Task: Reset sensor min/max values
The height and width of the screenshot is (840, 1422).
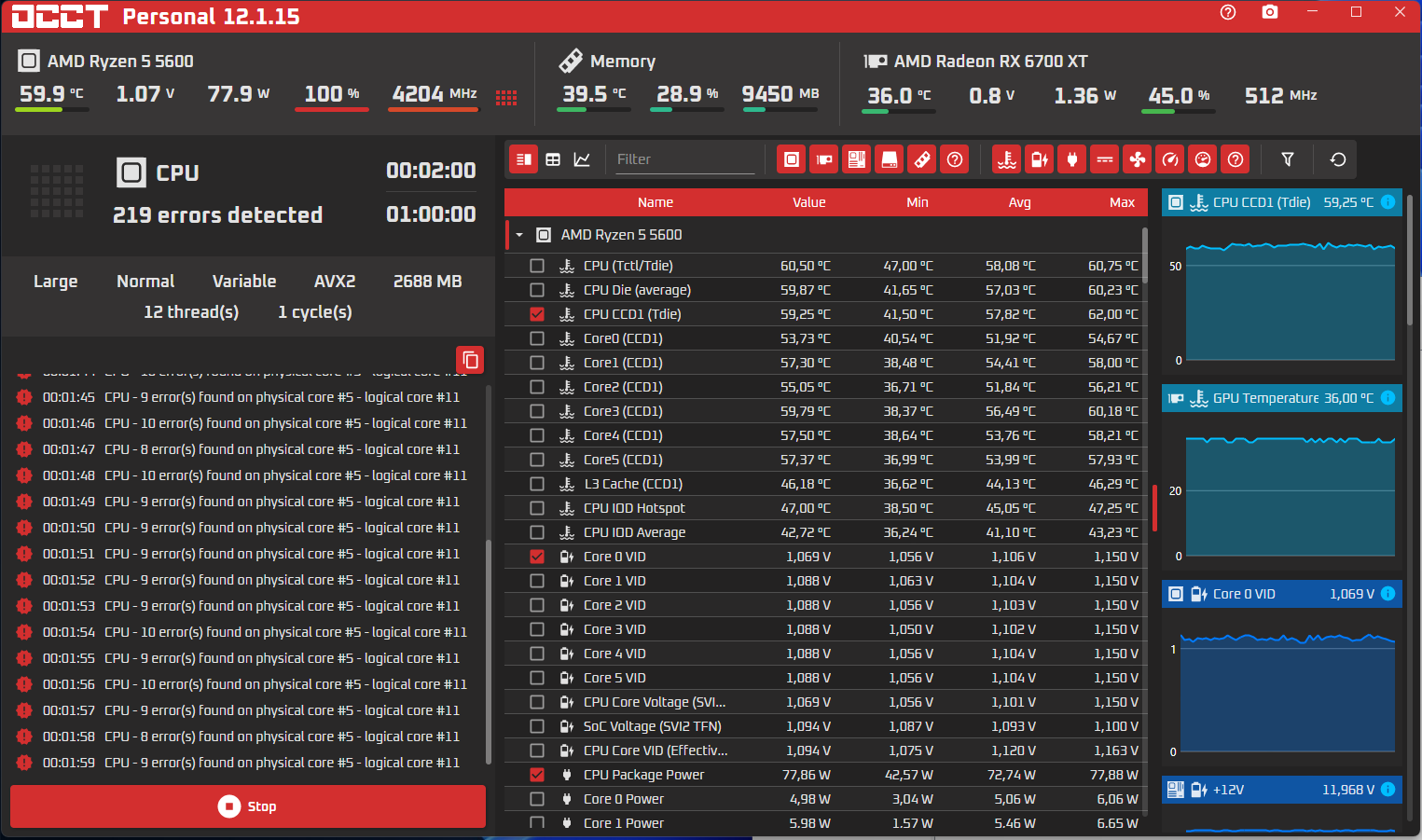Action: [1338, 159]
